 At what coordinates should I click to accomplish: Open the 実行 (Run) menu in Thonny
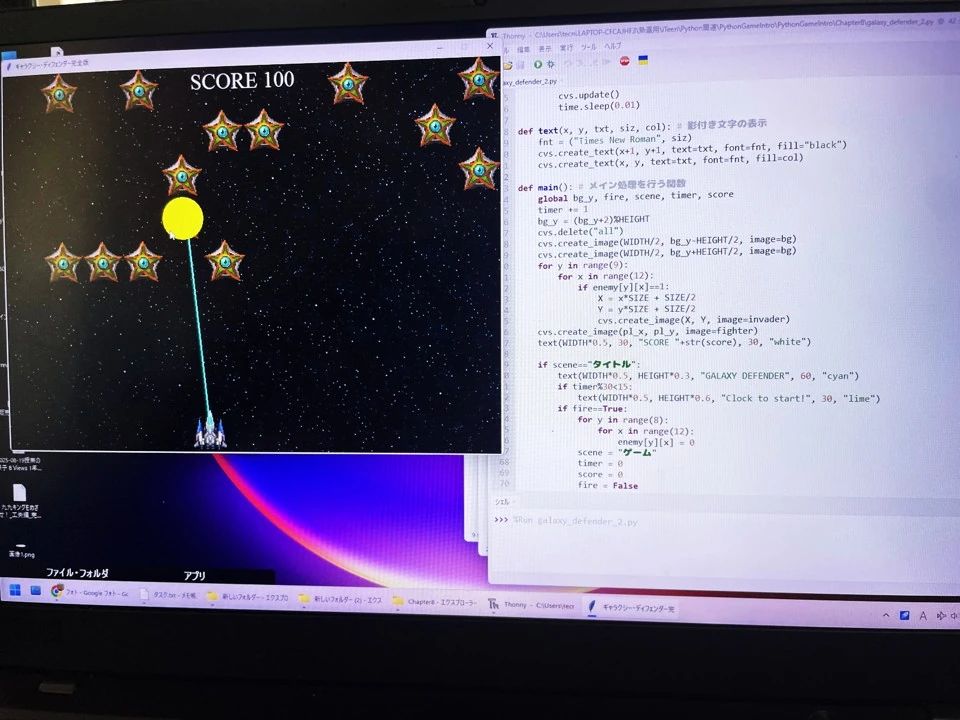click(566, 47)
